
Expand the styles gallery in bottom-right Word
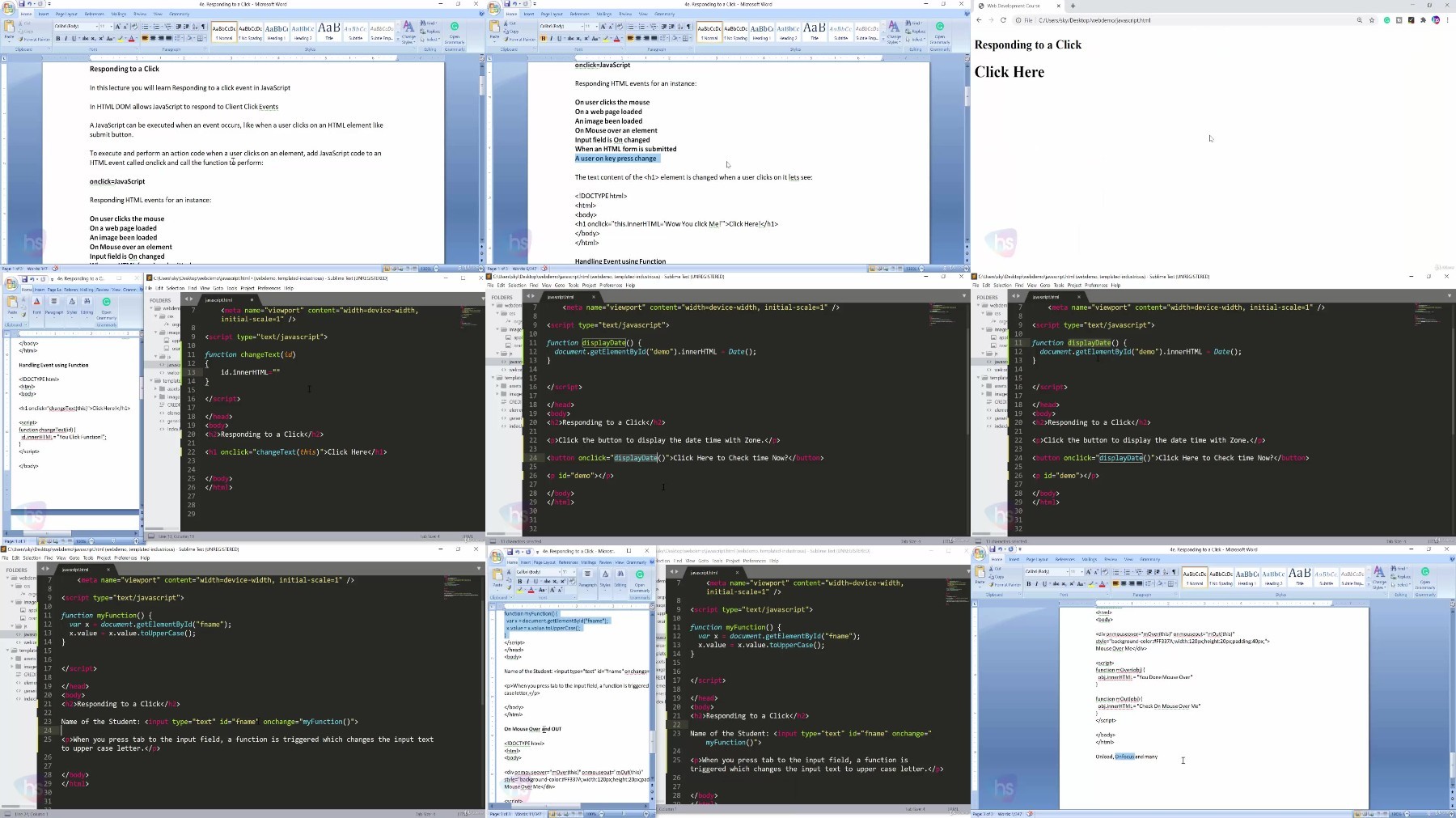1369,585
